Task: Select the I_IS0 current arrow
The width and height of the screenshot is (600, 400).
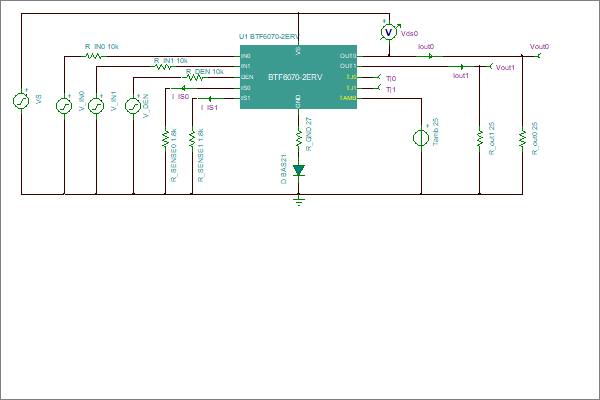Action: (x=184, y=88)
